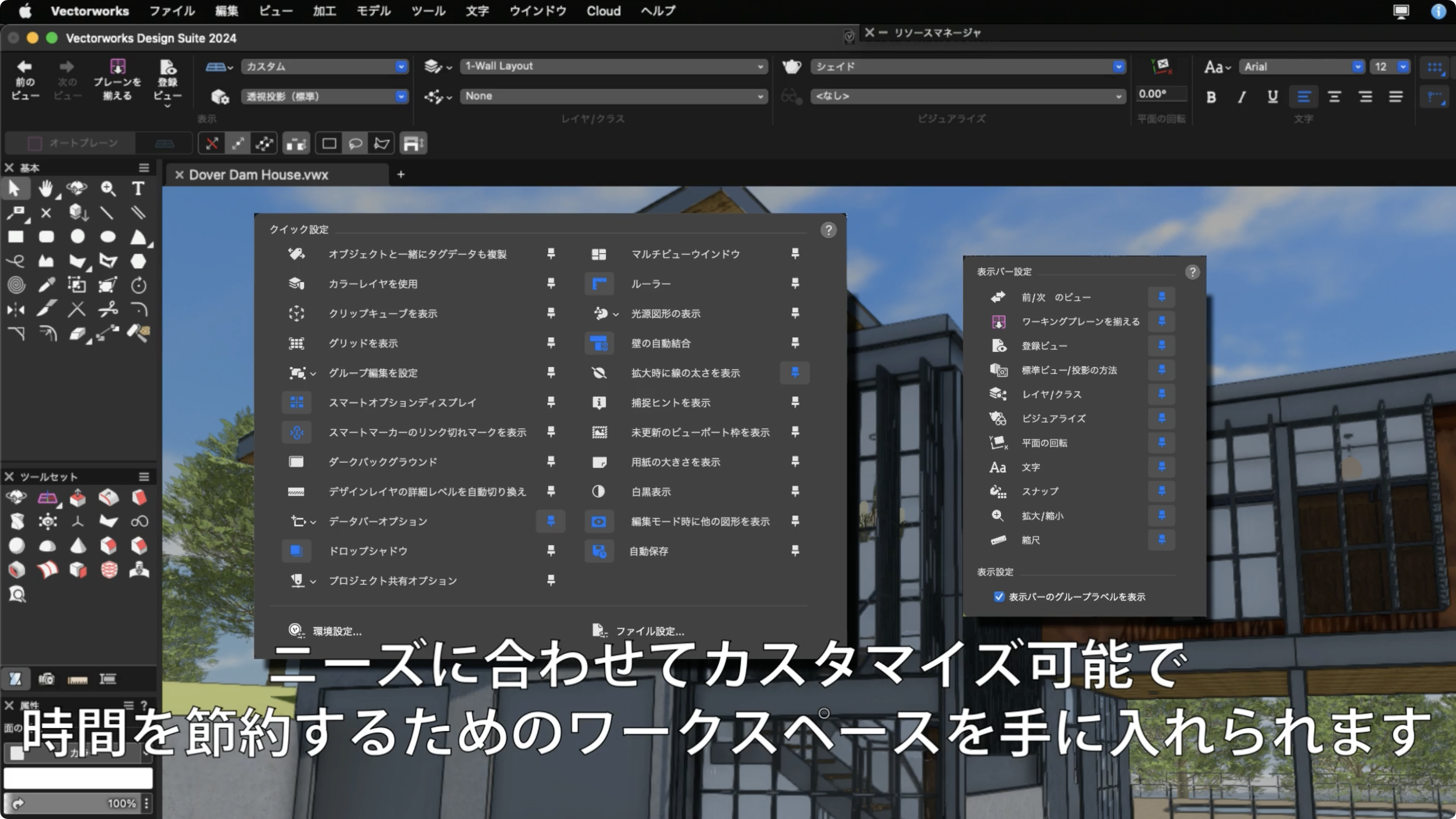Open font size 12 dropdown
Screen dimensions: 1456x819
[x=1390, y=67]
